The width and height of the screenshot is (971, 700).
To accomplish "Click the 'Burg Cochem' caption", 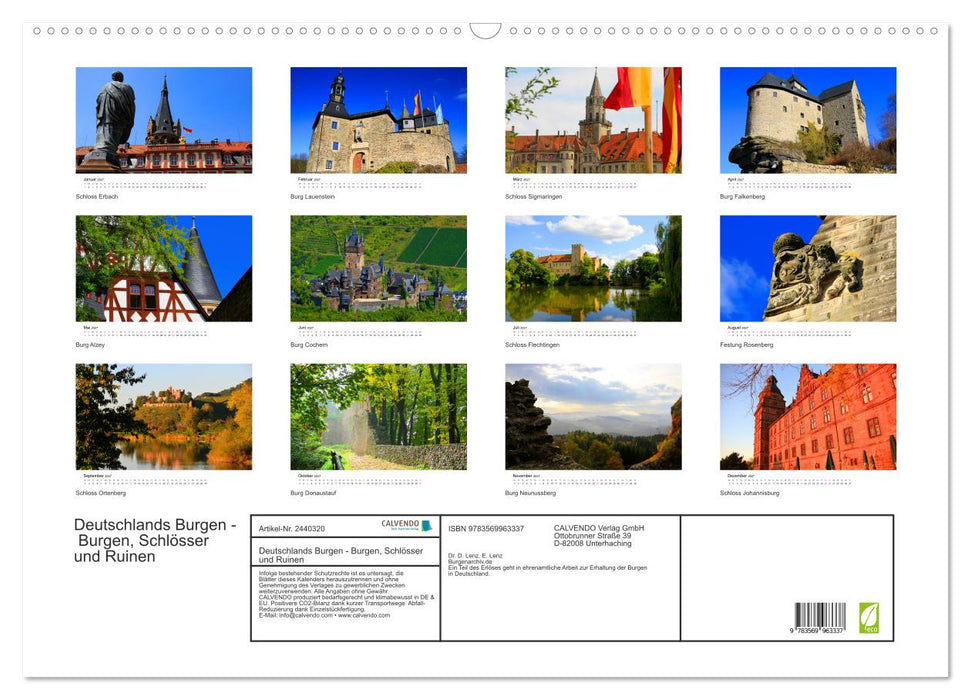I will point(309,344).
